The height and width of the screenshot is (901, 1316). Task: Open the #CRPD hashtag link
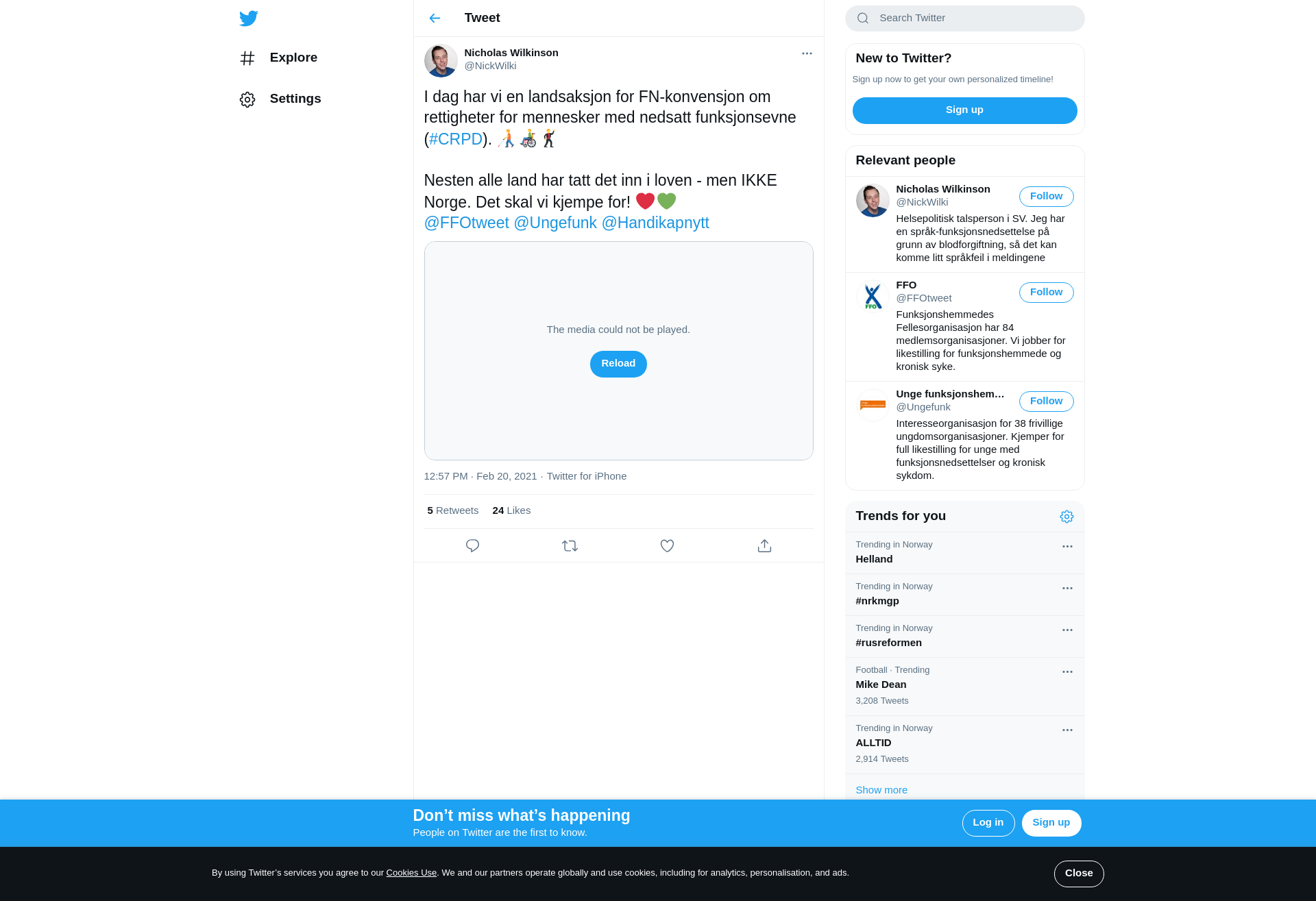point(455,139)
